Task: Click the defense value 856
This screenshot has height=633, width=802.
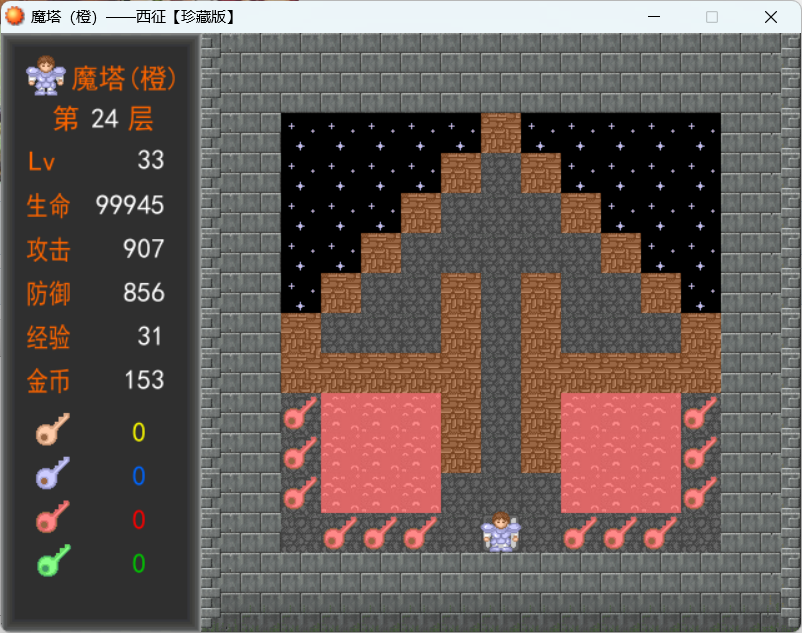Action: [144, 292]
